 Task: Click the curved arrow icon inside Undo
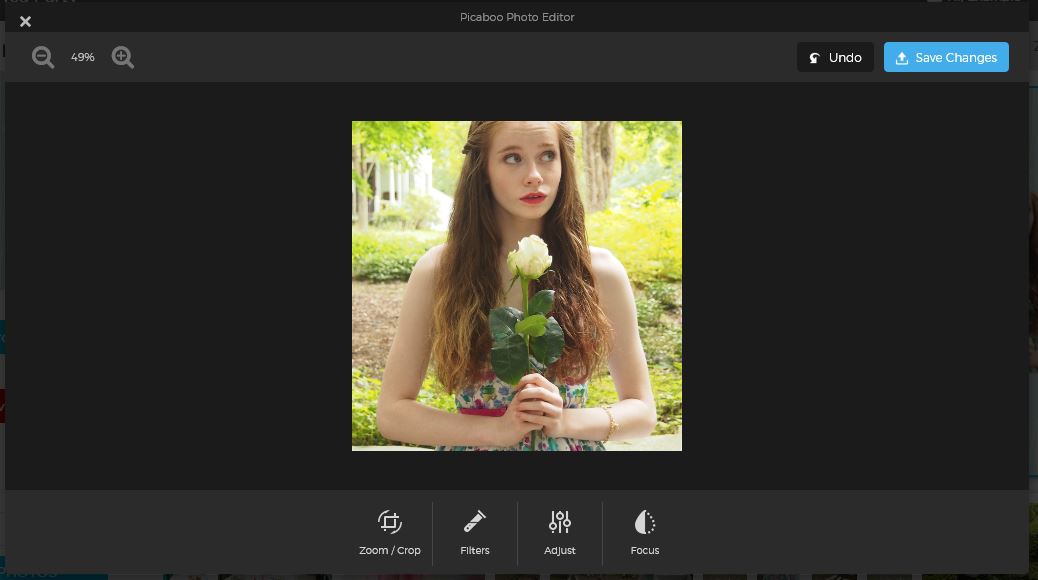point(816,58)
